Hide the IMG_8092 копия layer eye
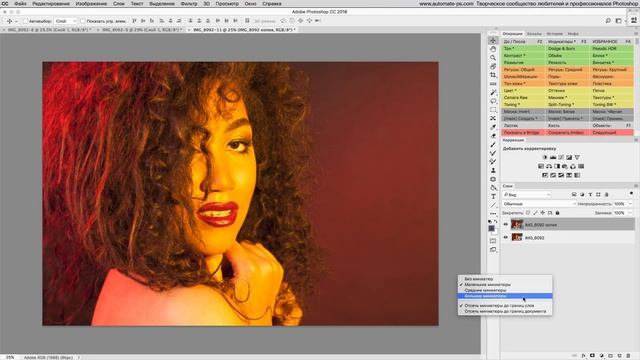Screen dimensions: 640x360 click(506, 224)
